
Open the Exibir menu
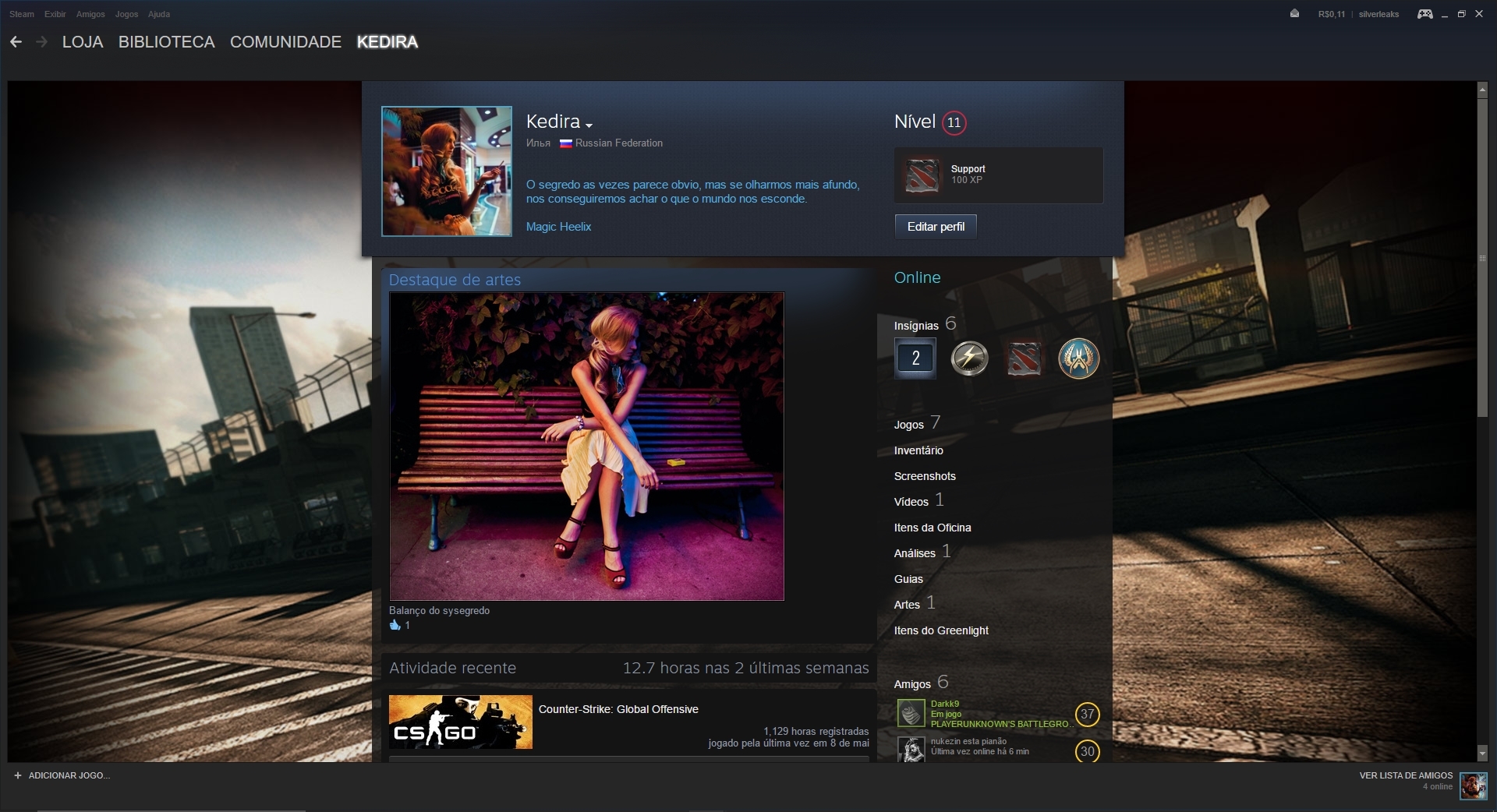pos(55,14)
